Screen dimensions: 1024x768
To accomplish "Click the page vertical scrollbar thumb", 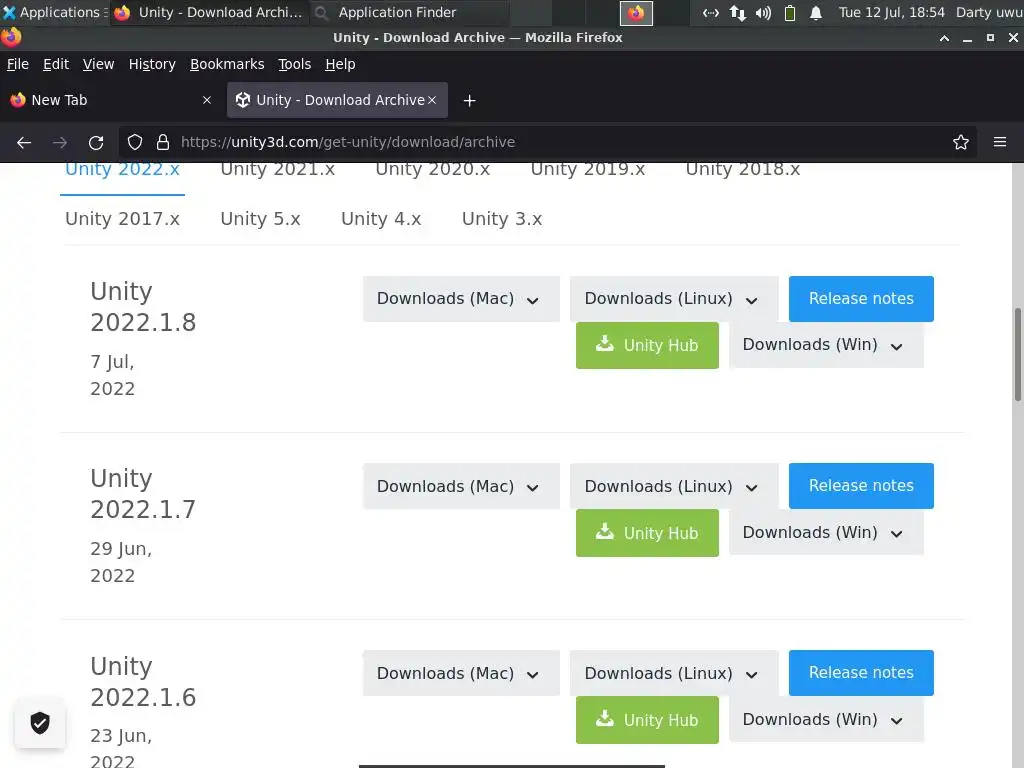I will click(1017, 355).
